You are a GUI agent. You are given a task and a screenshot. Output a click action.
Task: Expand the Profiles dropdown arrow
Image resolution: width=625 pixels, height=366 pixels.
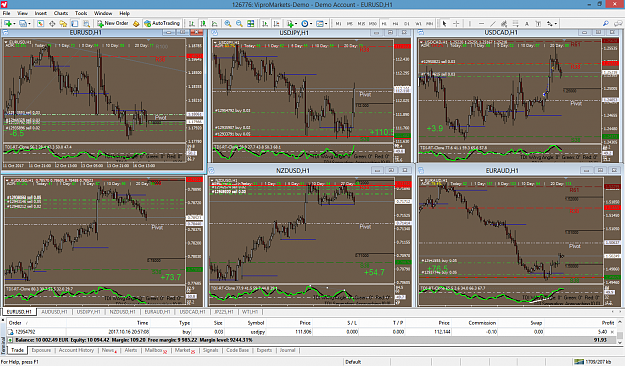[29, 24]
